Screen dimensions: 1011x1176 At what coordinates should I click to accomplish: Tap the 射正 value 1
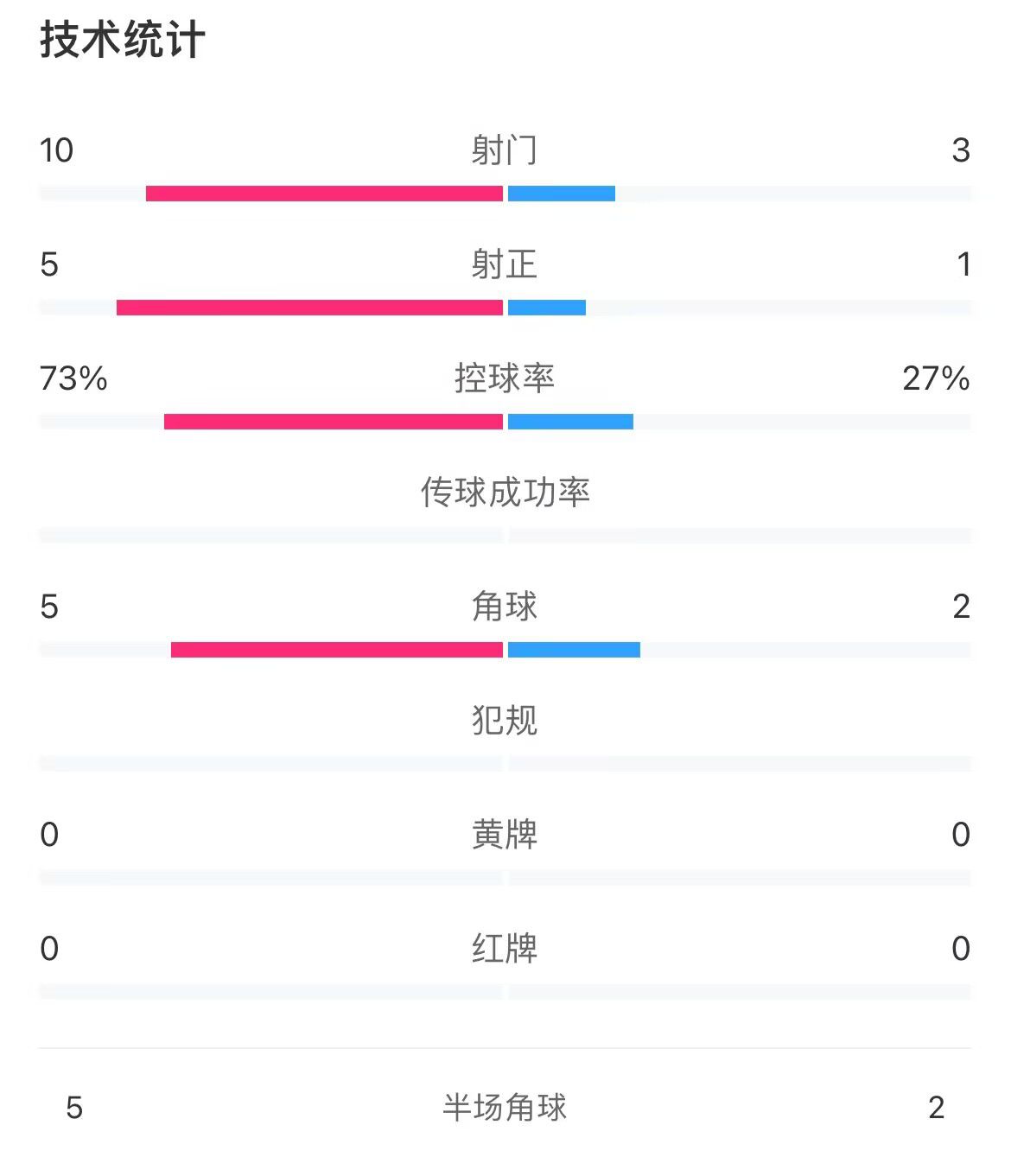963,264
